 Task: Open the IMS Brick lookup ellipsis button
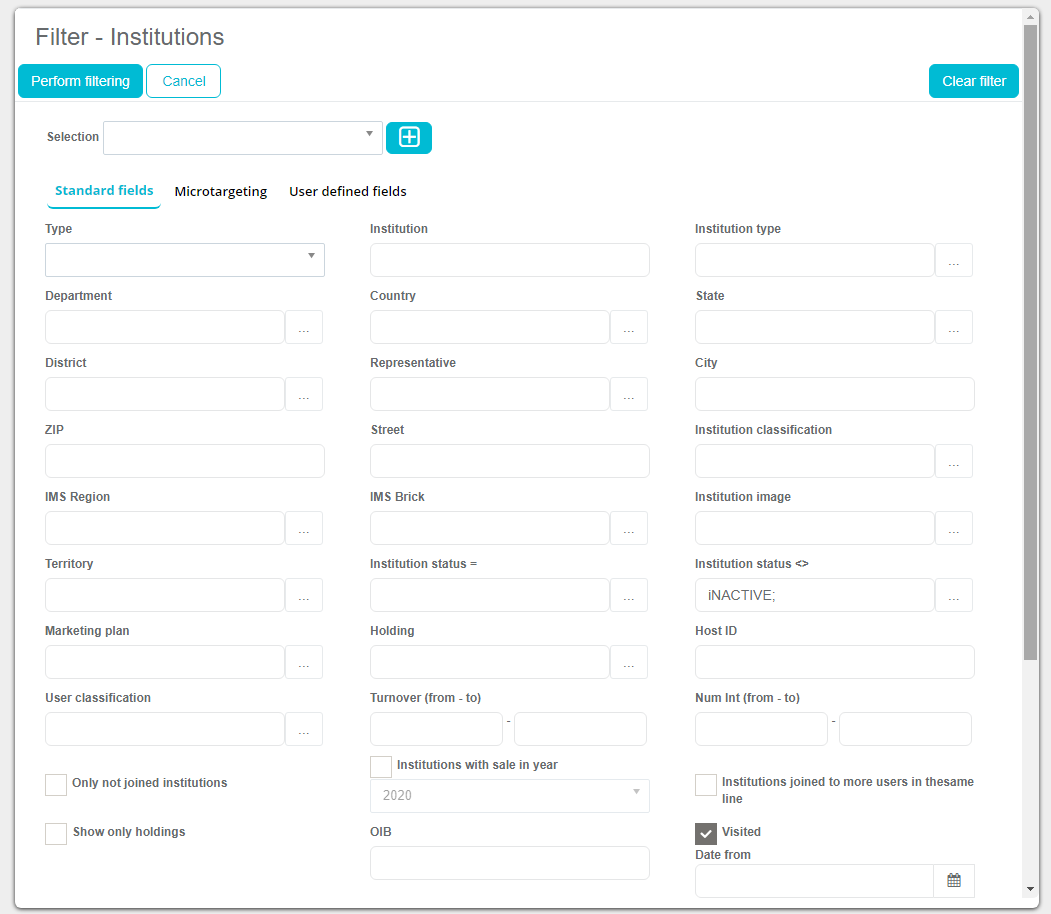coord(628,528)
